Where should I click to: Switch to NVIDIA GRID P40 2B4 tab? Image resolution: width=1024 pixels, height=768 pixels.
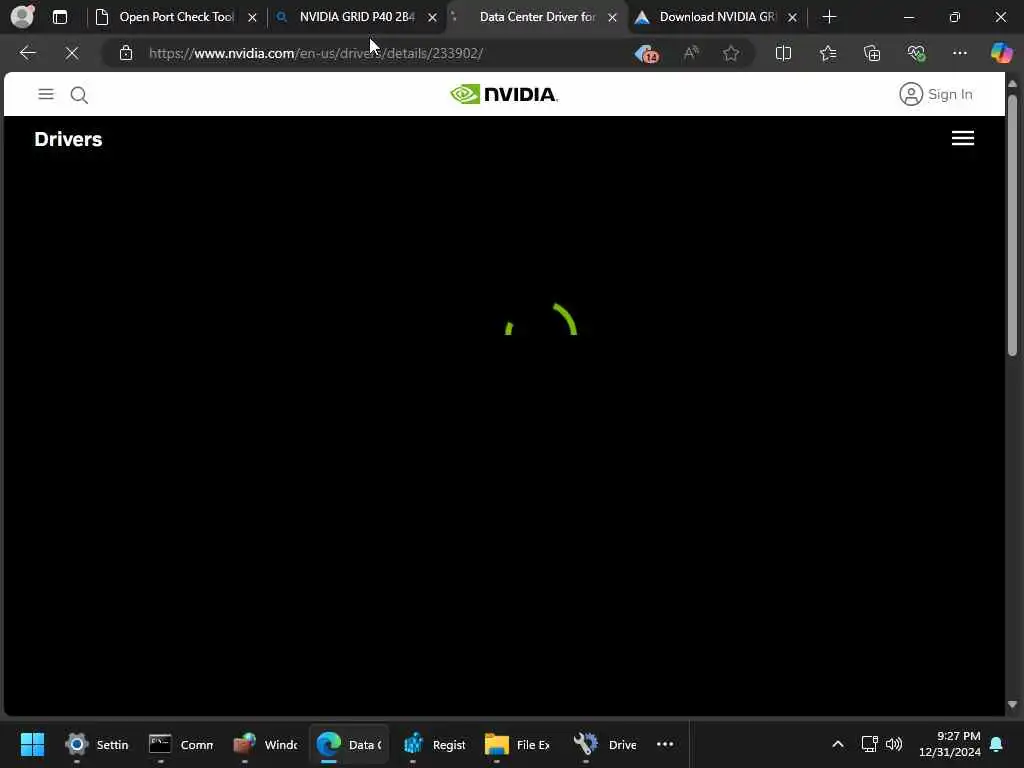click(x=357, y=17)
